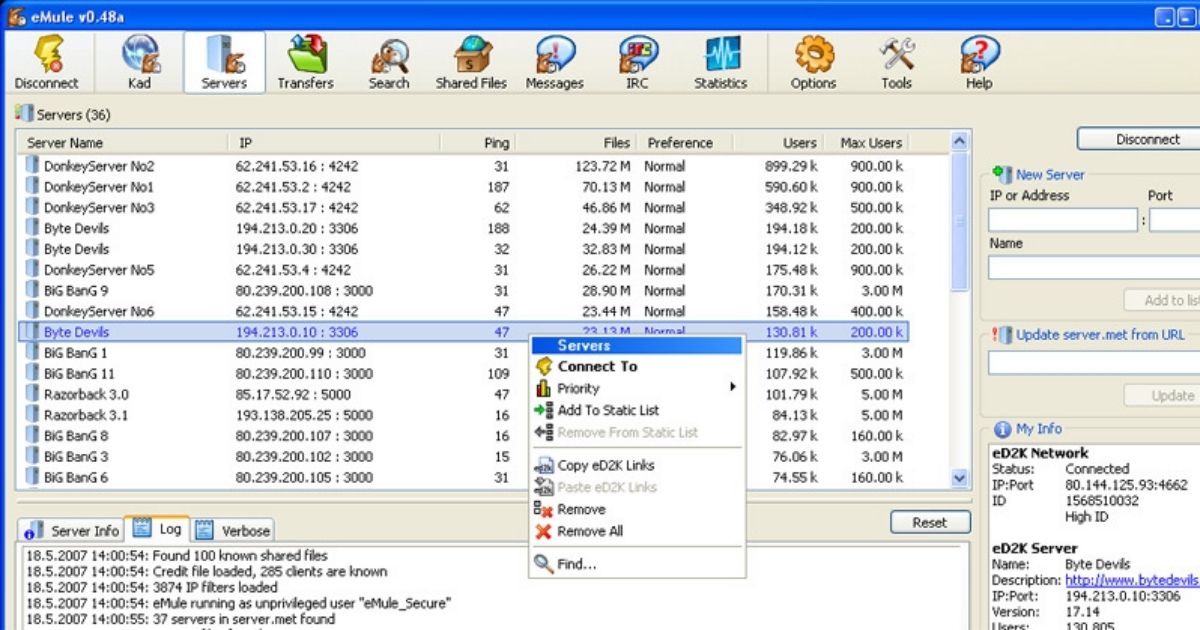
Task: Open the Transfers view
Action: (x=305, y=60)
